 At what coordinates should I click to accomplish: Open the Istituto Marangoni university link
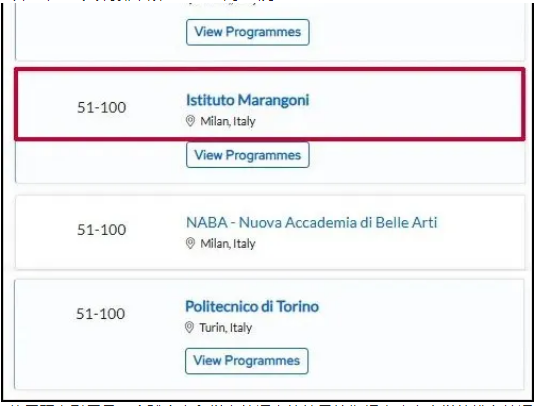pyautogui.click(x=247, y=100)
